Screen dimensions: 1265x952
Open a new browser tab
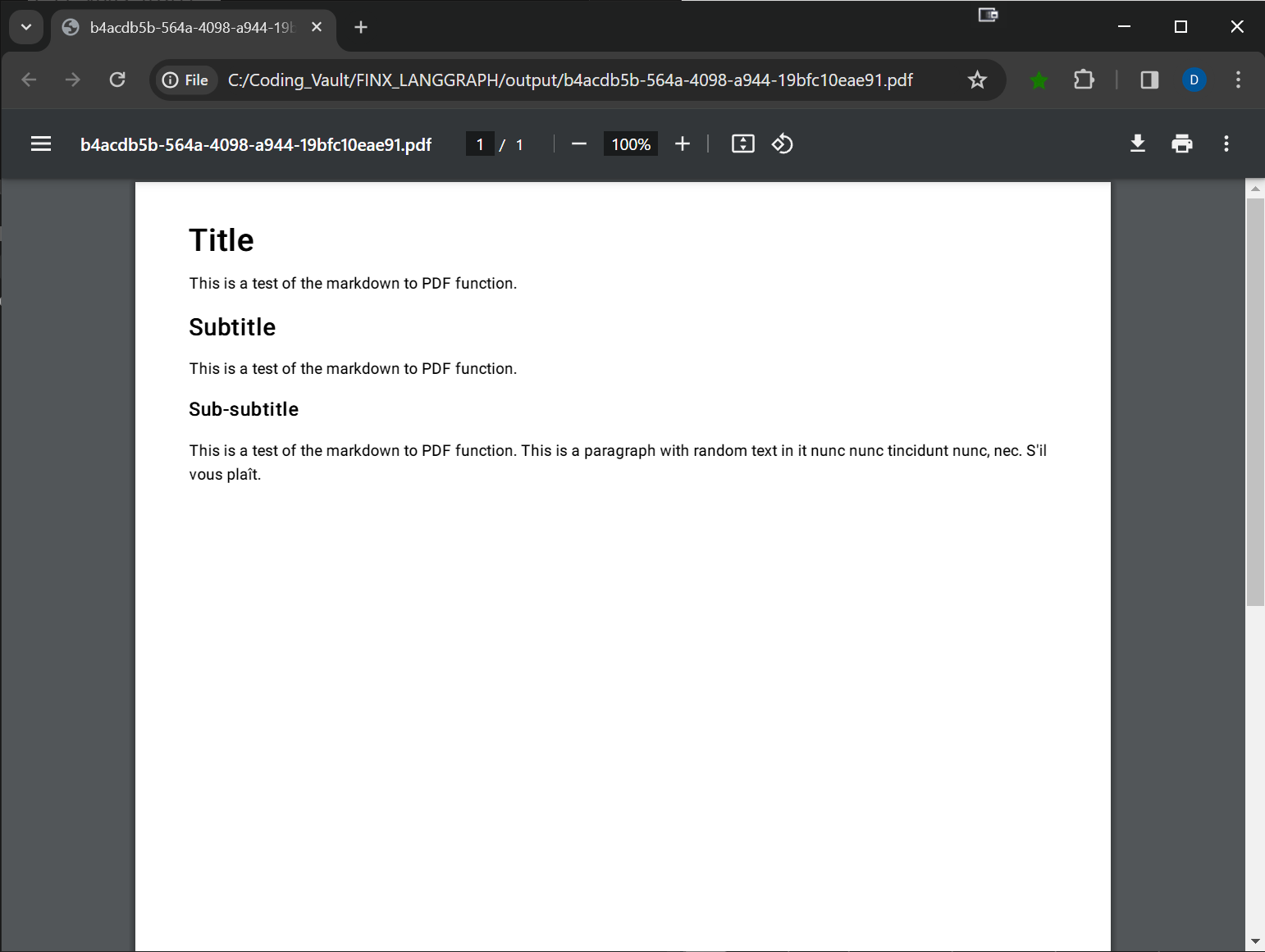pos(360,28)
